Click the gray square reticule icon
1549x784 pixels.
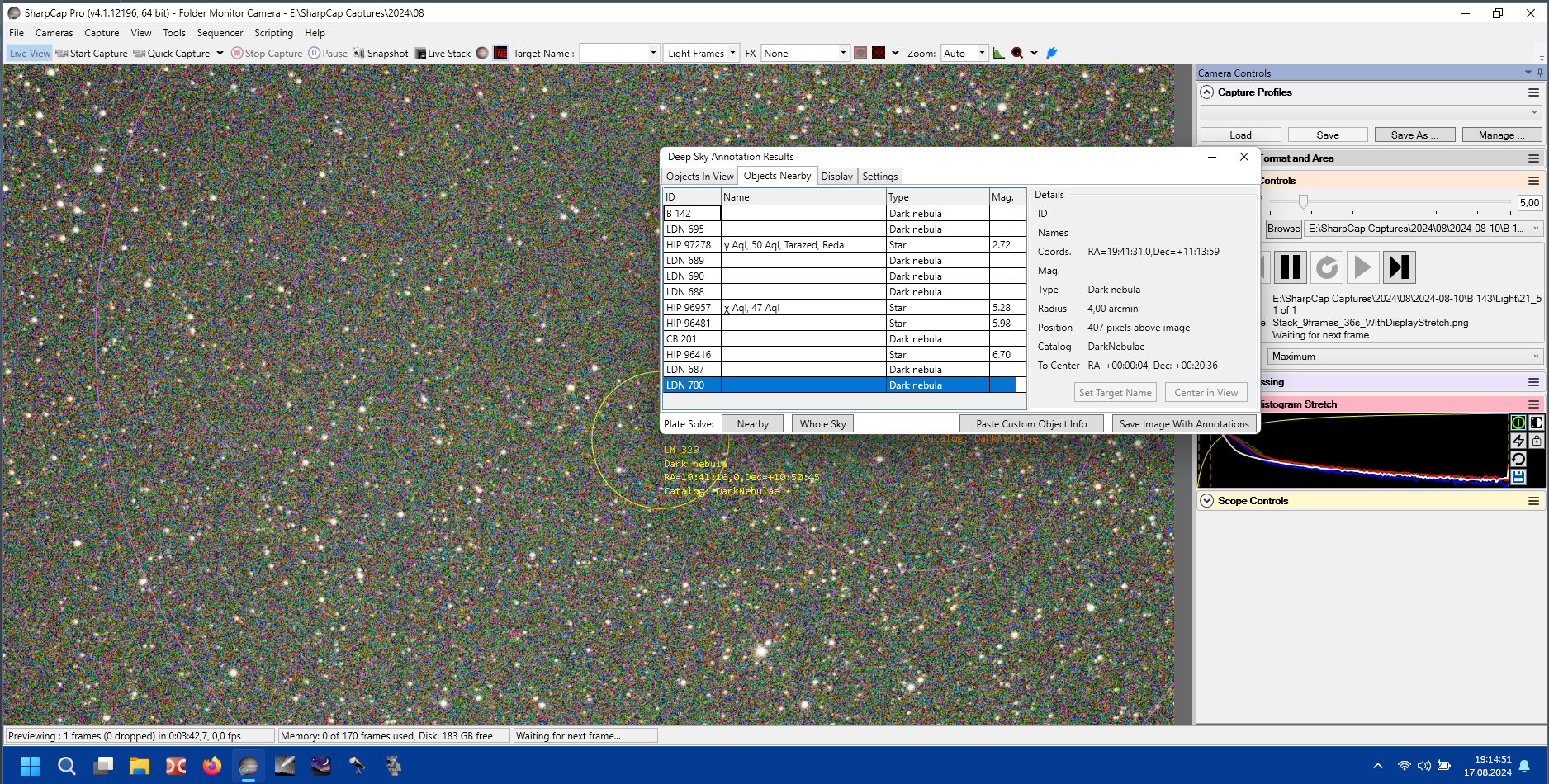pos(860,54)
